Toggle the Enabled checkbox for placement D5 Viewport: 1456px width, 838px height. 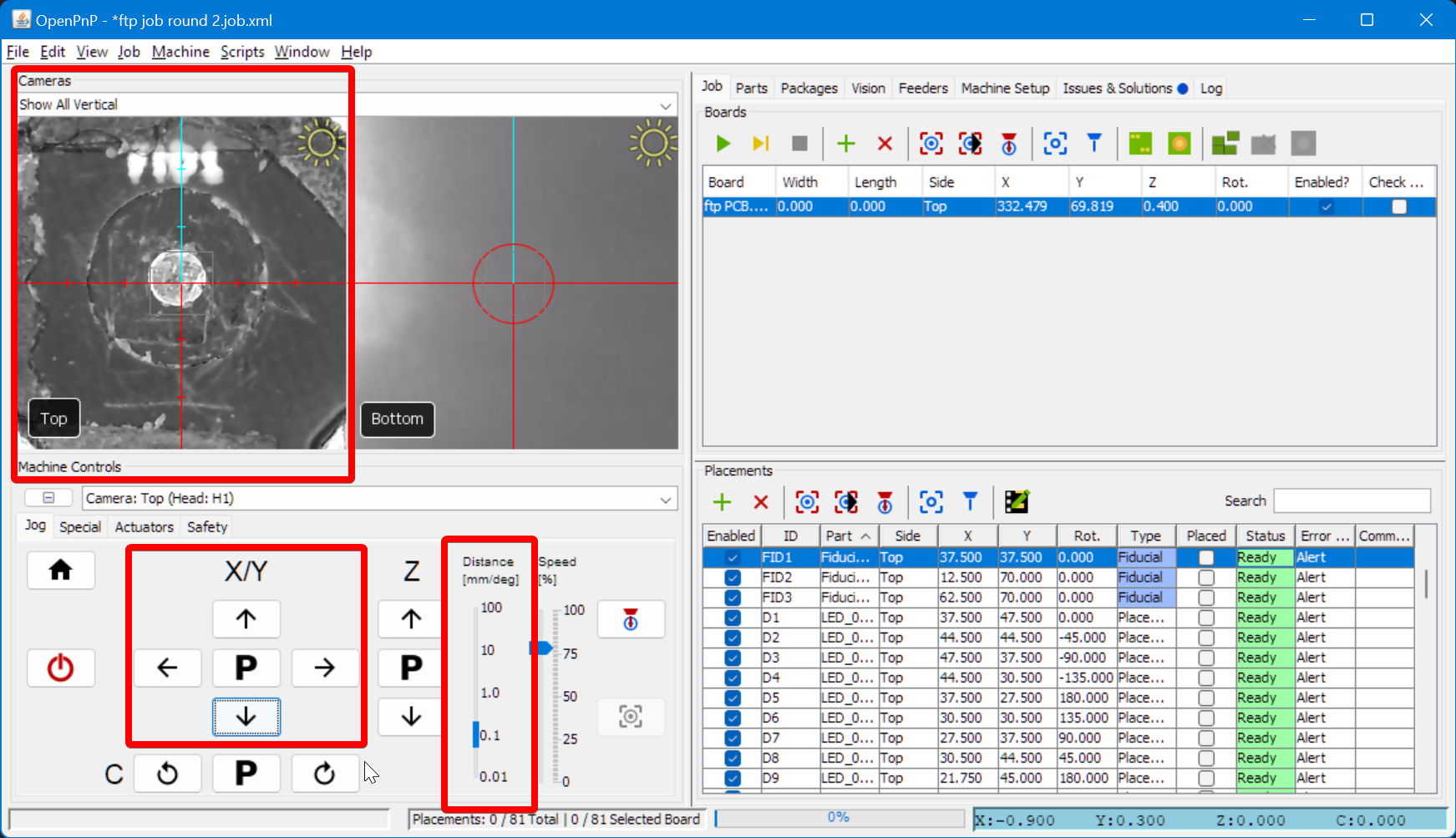point(732,698)
